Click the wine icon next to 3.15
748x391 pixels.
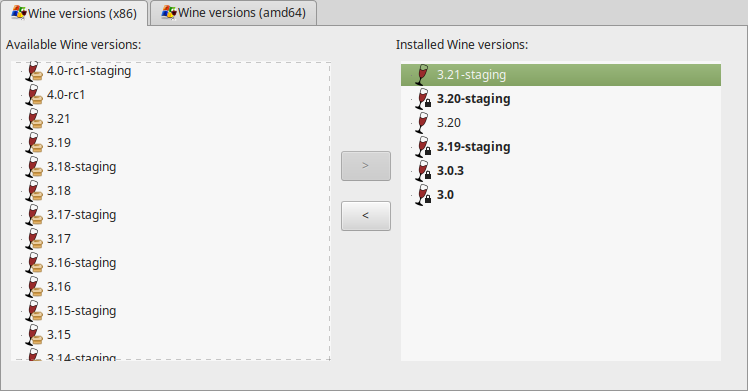(x=34, y=335)
